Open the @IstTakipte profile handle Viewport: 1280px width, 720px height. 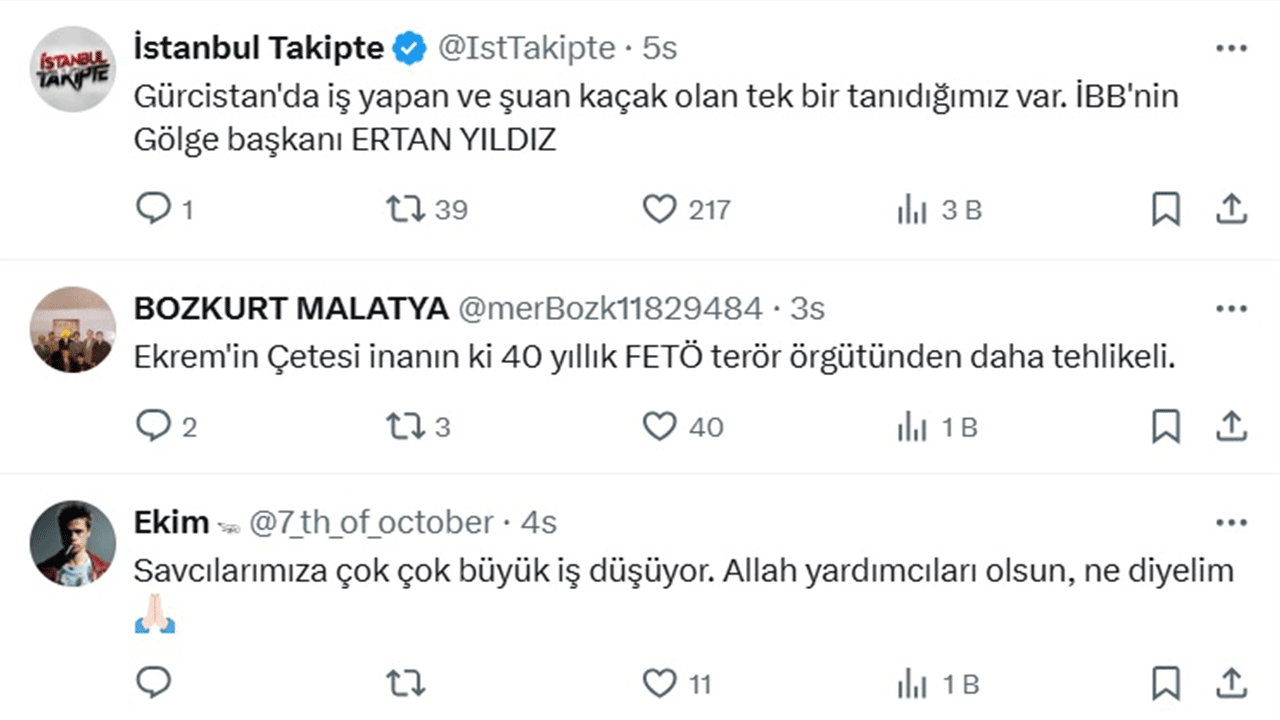pyautogui.click(x=526, y=48)
